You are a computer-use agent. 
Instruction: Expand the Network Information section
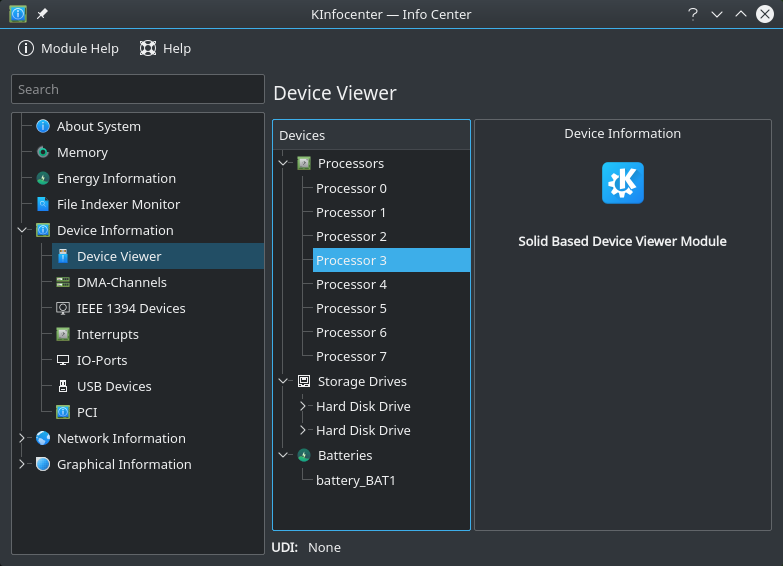click(x=23, y=439)
